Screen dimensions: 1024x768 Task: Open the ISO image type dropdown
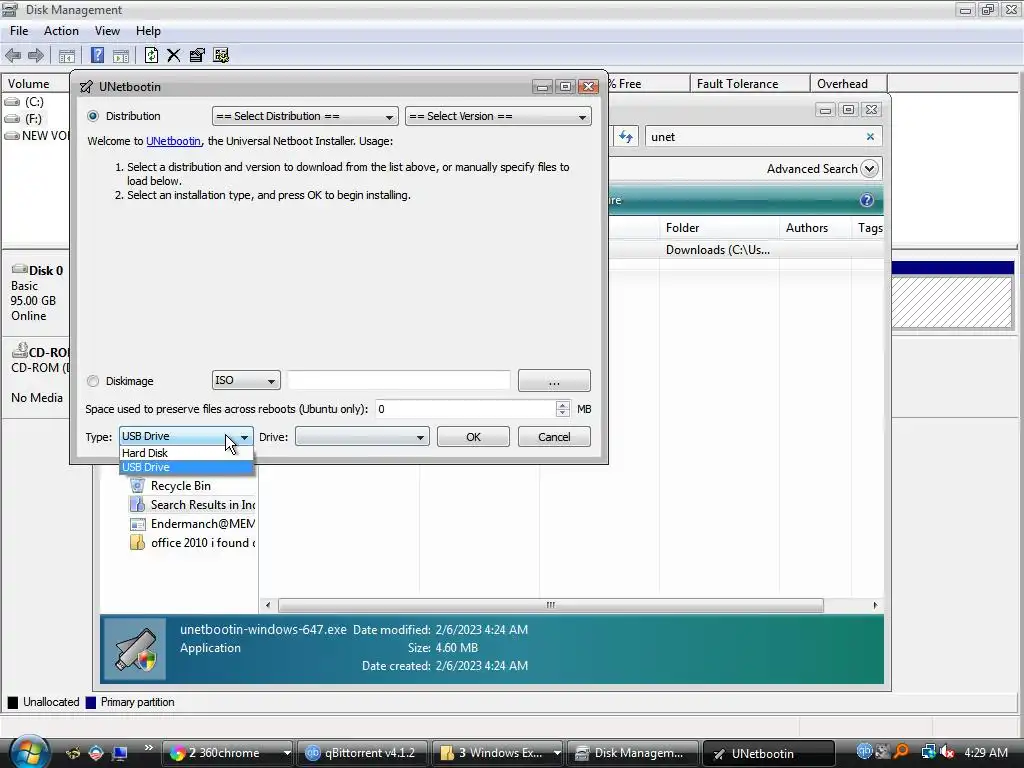click(x=246, y=380)
